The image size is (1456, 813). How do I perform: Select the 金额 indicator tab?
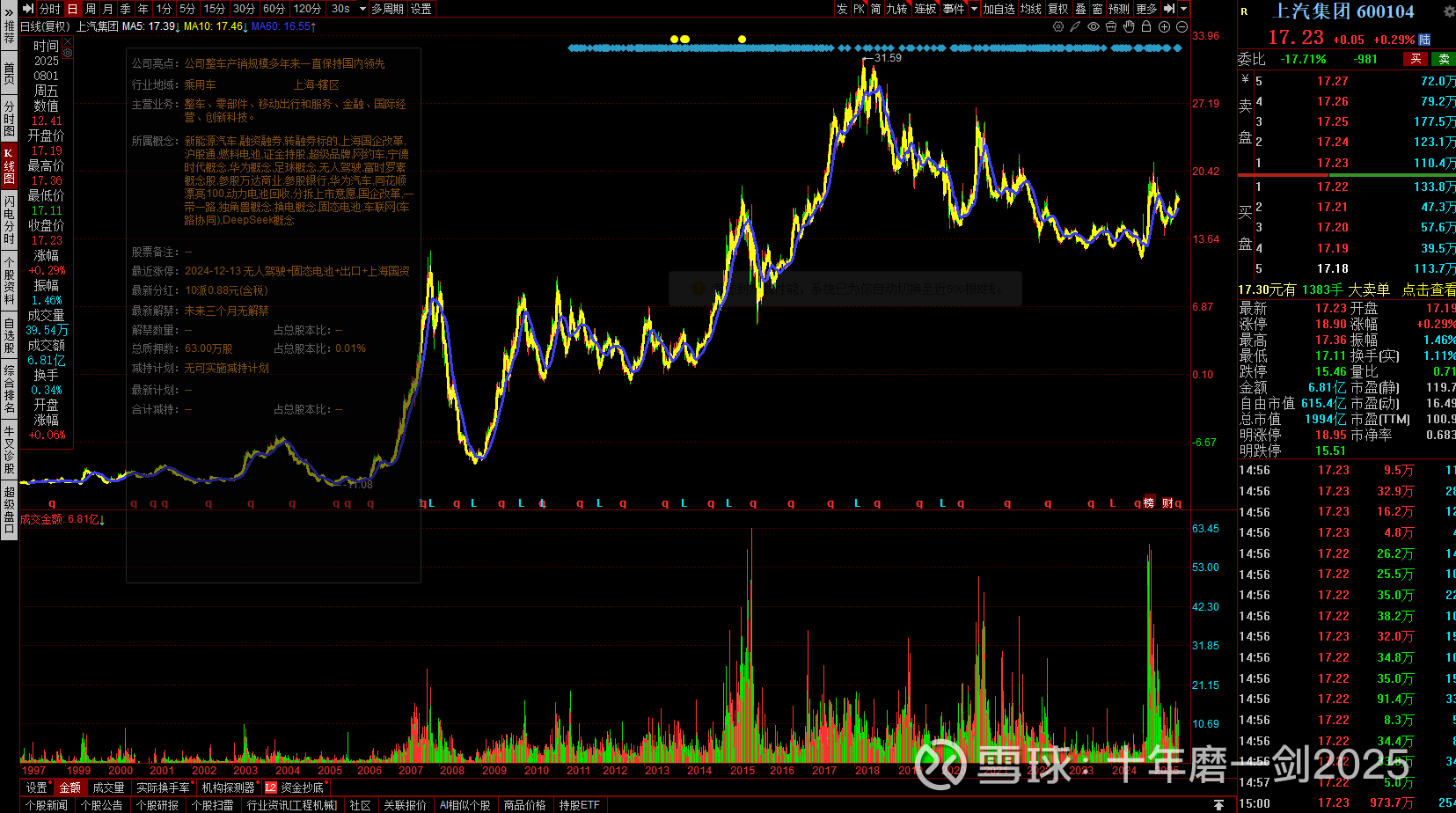click(x=70, y=787)
